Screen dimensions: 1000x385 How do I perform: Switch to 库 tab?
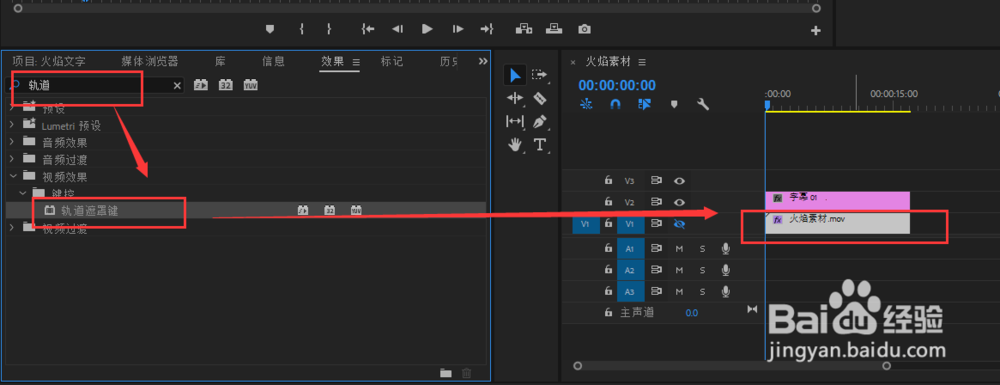(220, 62)
